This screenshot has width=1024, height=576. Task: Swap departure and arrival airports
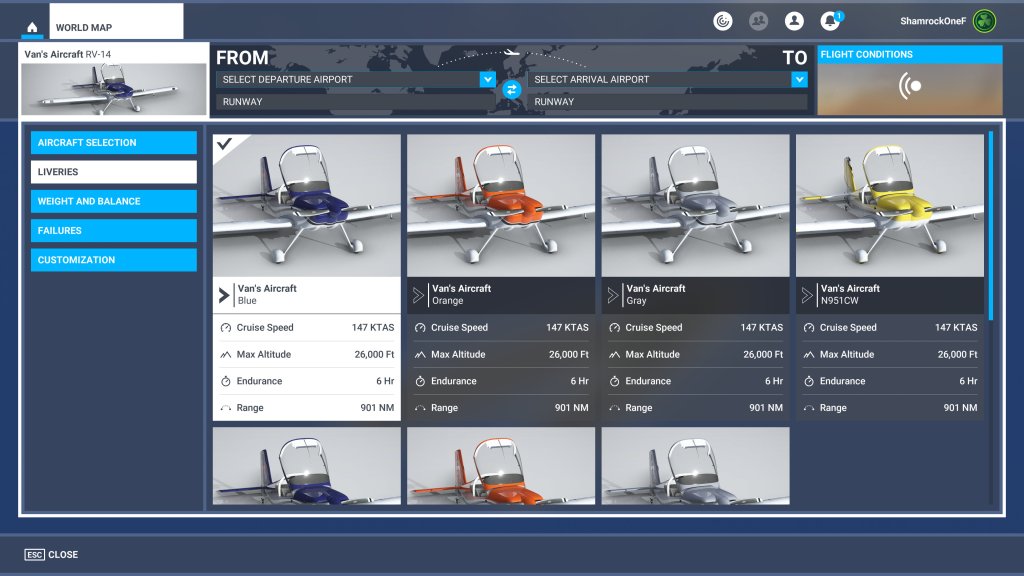click(512, 90)
